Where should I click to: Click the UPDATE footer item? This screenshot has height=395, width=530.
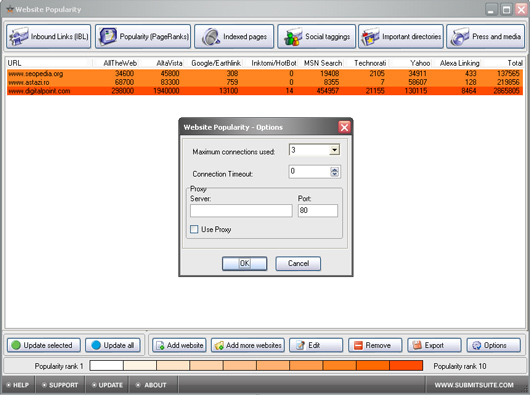click(107, 385)
